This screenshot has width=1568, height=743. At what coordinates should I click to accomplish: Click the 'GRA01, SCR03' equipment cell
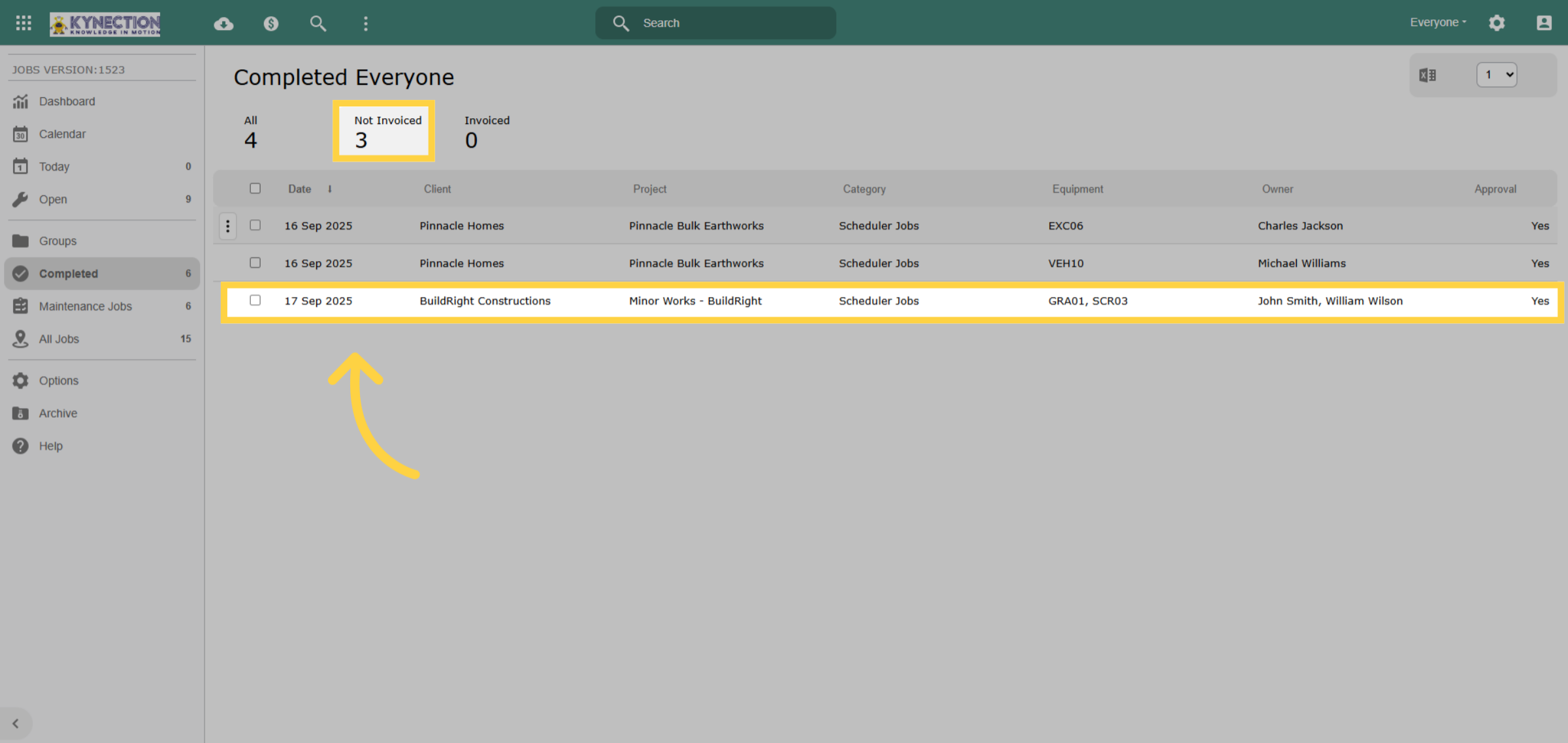1088,301
